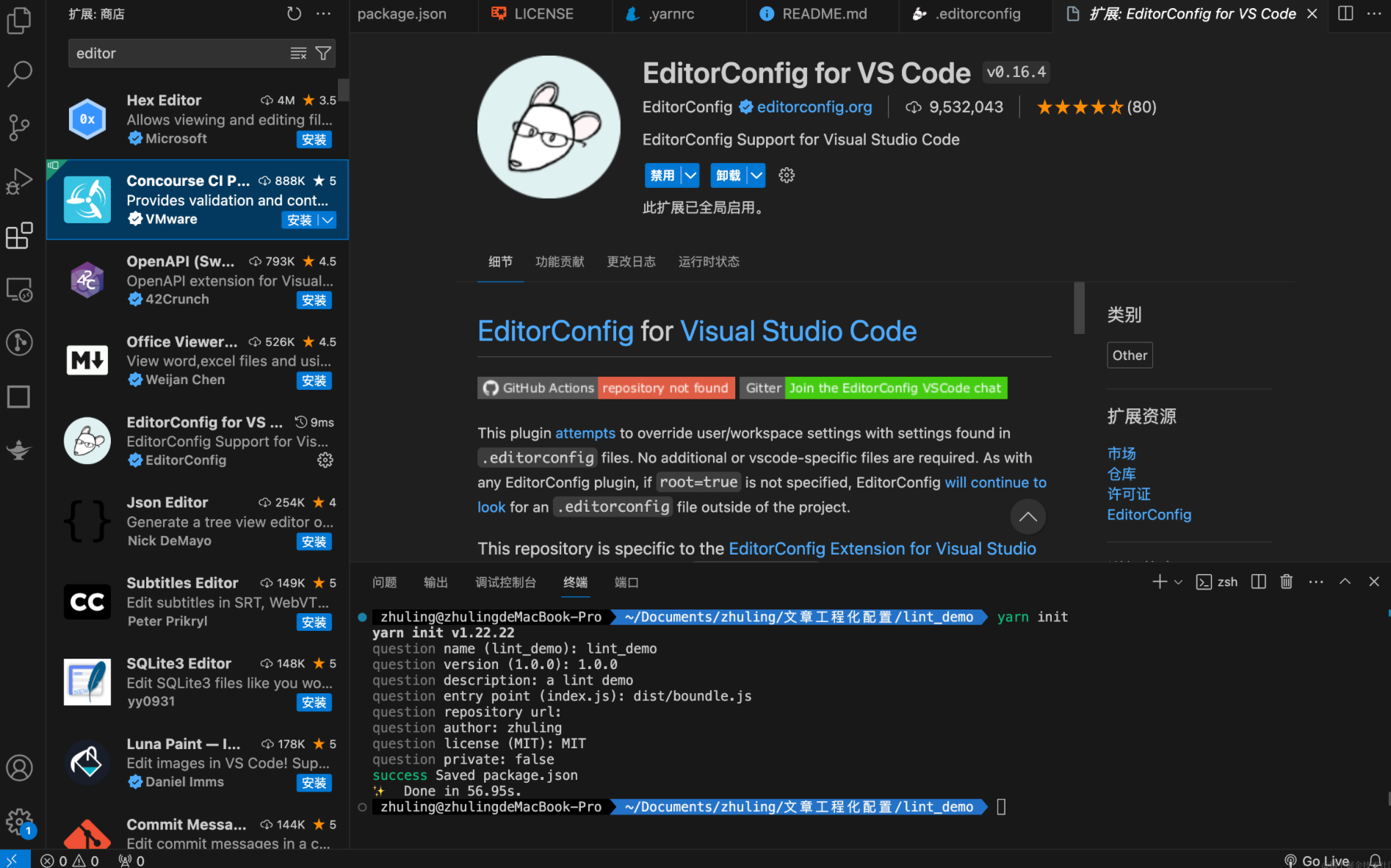Click Go Live in status bar
1391x868 pixels.
click(1317, 861)
